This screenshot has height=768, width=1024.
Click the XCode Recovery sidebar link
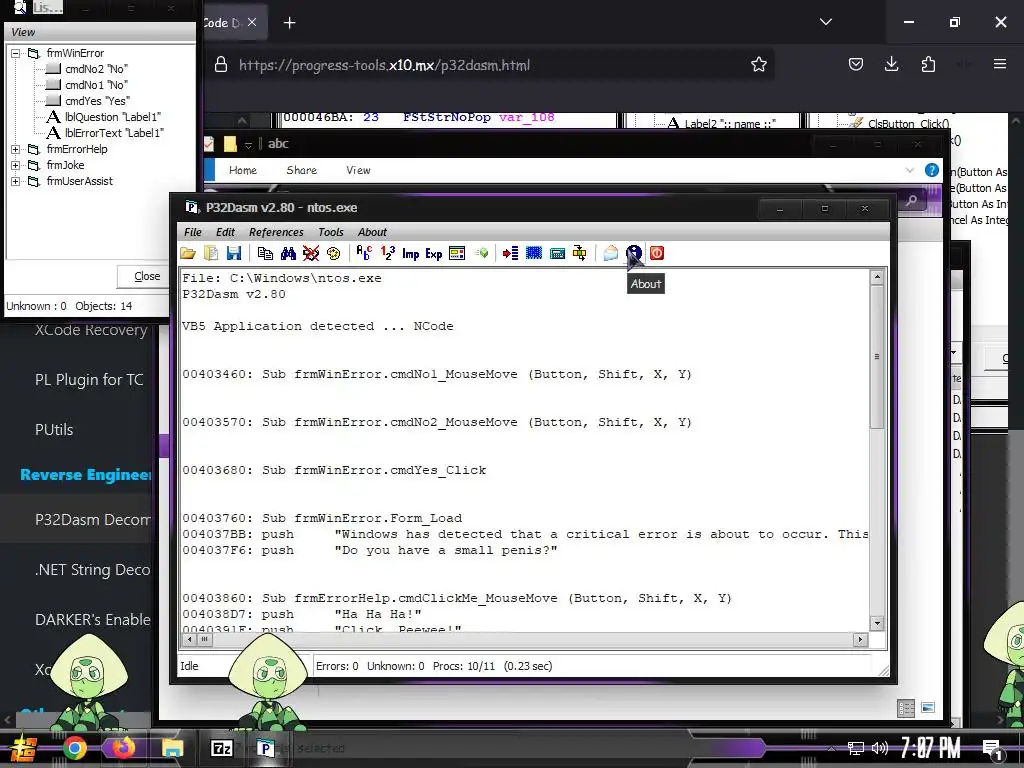91,330
